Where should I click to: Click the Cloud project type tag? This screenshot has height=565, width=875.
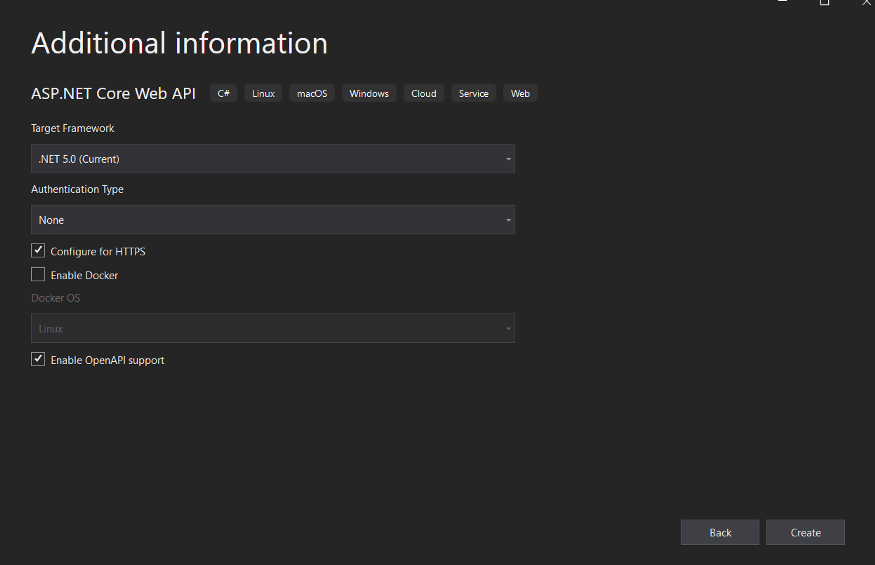tap(424, 93)
